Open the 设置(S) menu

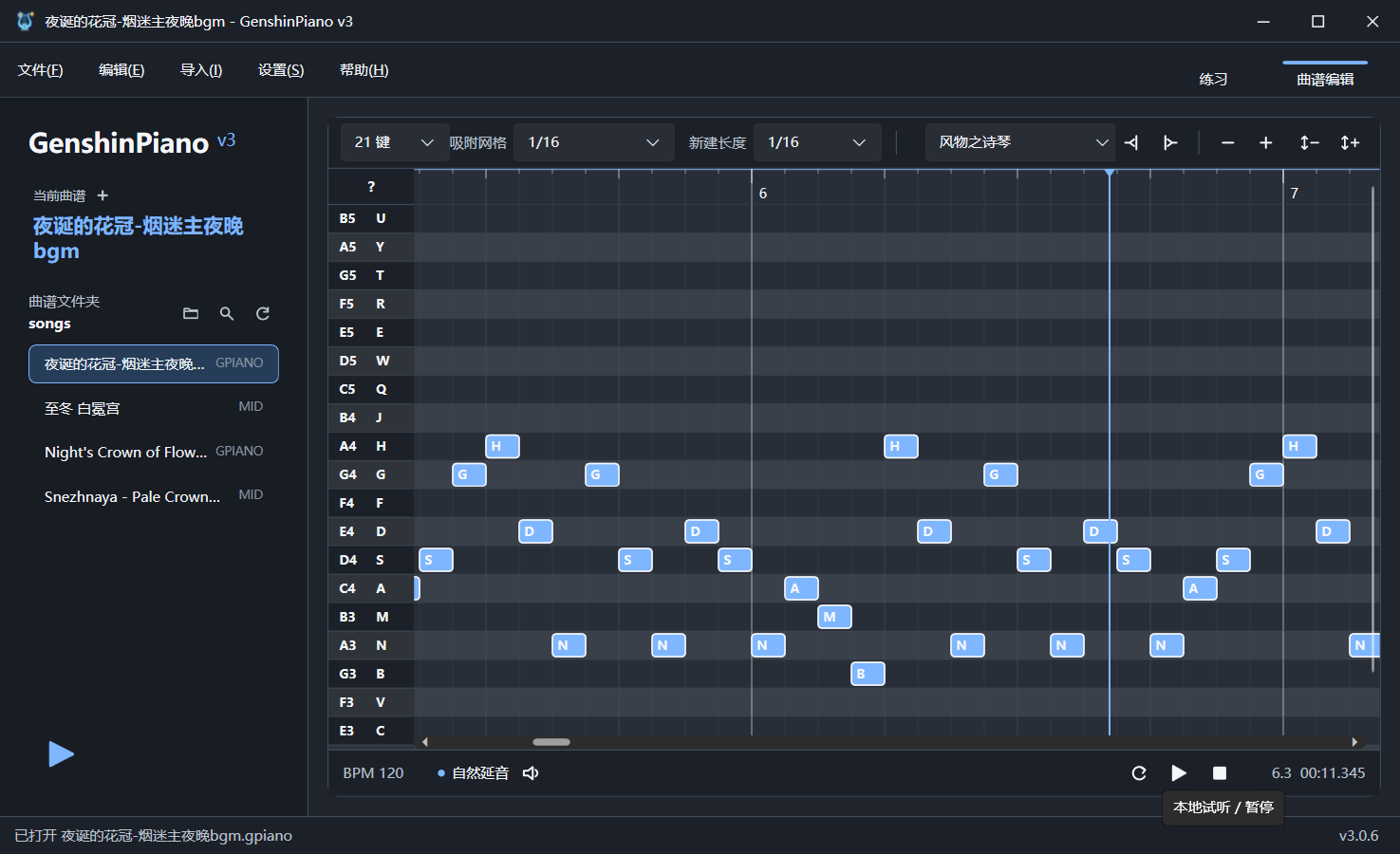tap(281, 70)
